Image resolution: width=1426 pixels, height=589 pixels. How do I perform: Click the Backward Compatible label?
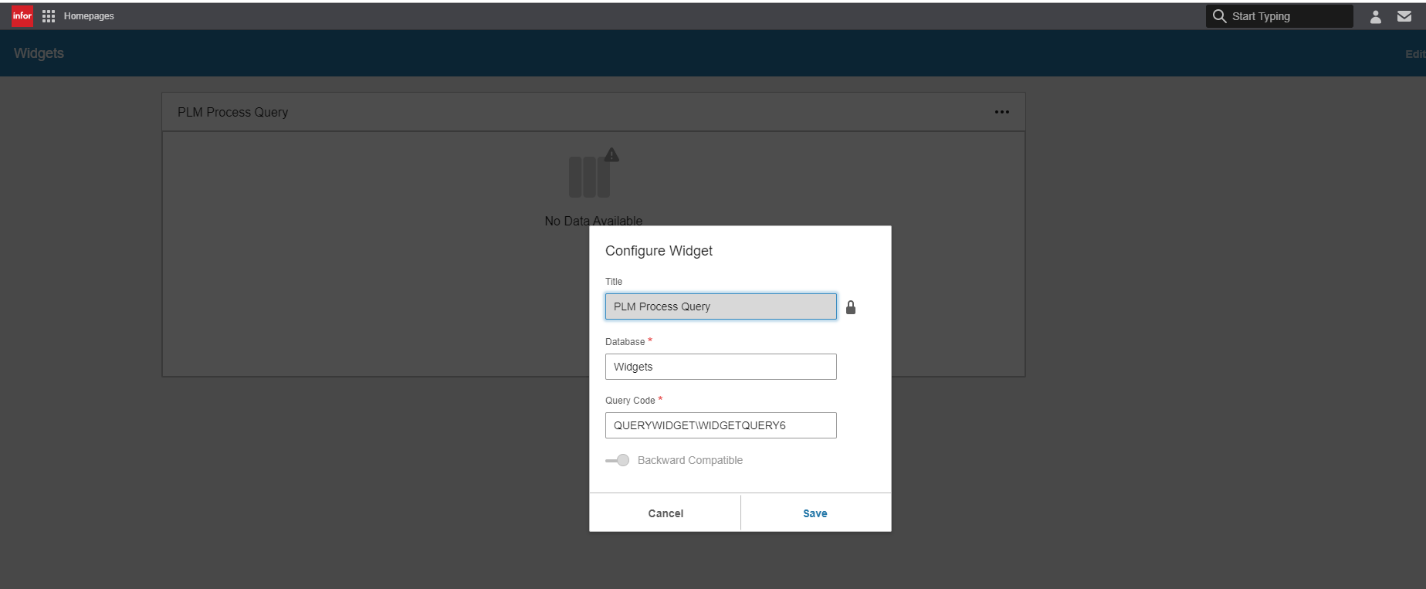point(690,460)
